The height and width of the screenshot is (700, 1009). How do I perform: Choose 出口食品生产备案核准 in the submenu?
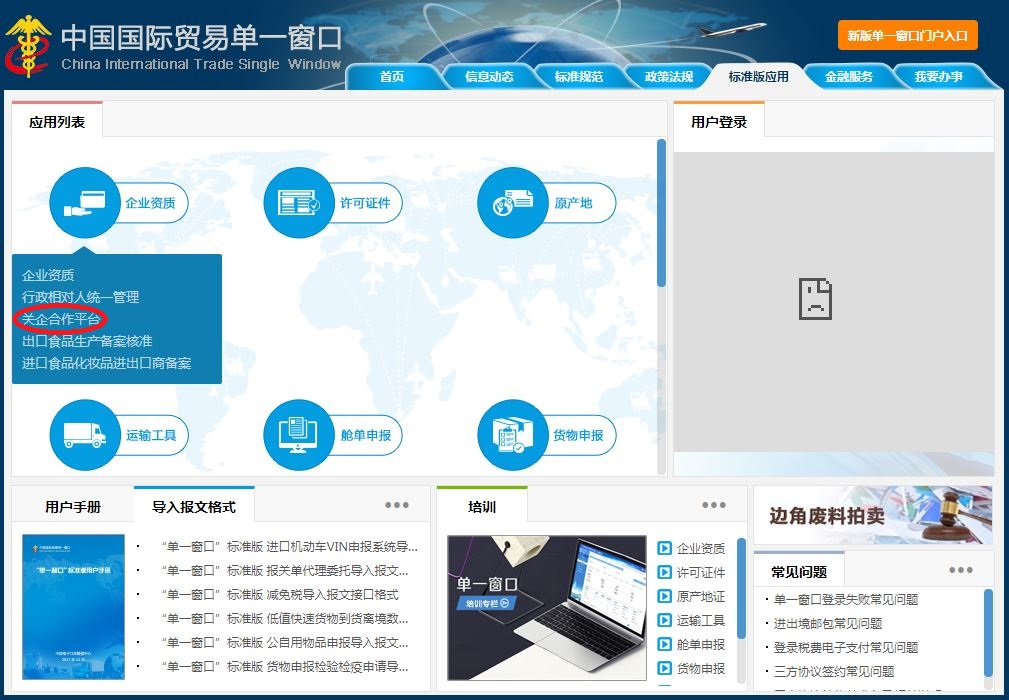87,341
